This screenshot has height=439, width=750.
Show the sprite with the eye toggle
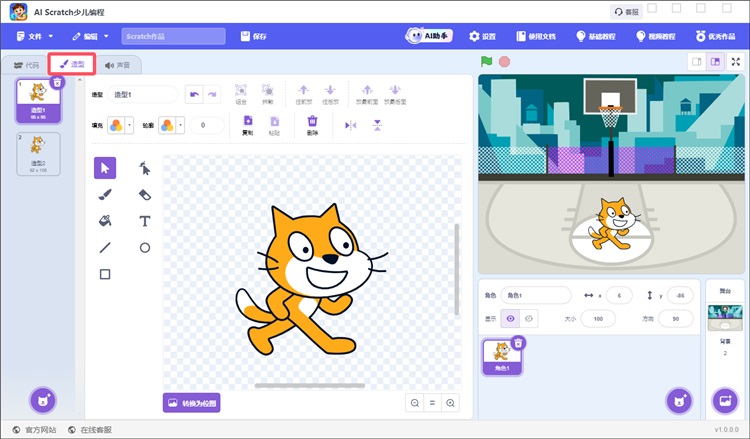tap(511, 318)
